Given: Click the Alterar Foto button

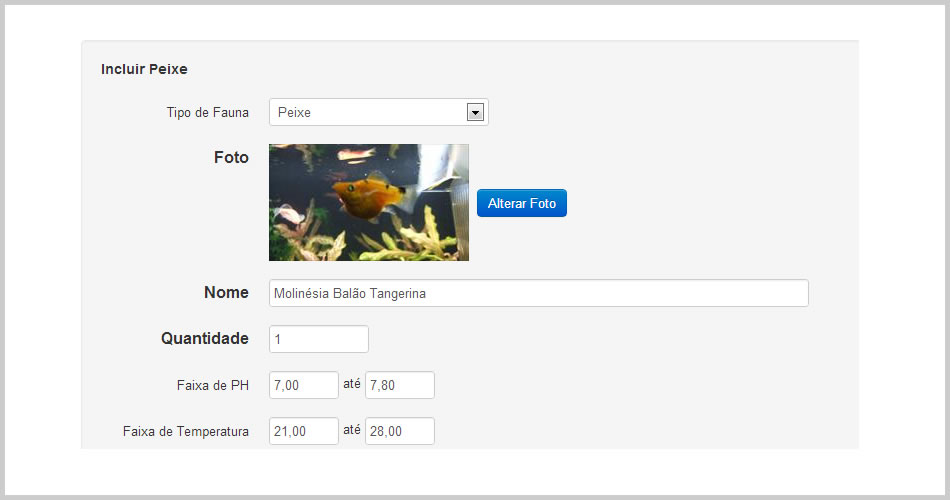Looking at the screenshot, I should point(522,203).
